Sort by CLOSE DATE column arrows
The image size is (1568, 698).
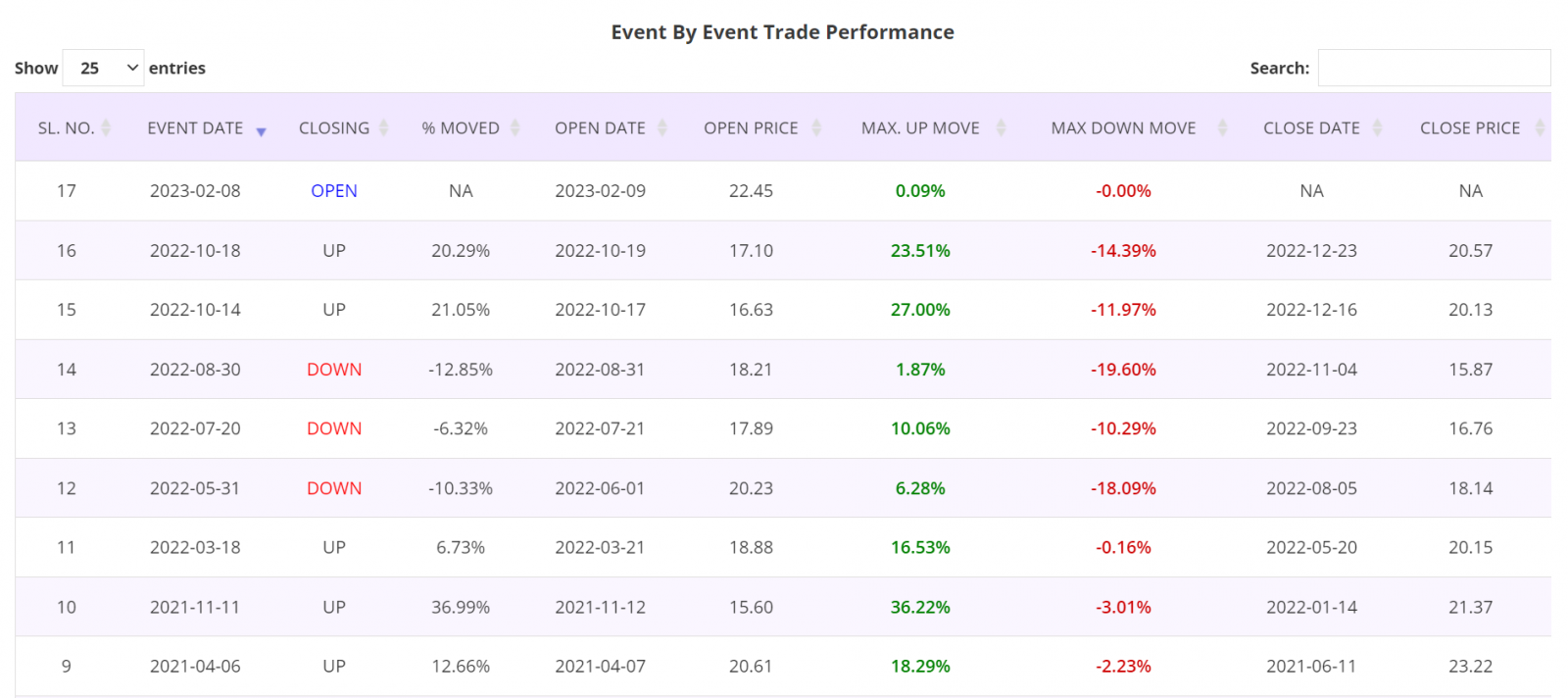click(x=1377, y=127)
